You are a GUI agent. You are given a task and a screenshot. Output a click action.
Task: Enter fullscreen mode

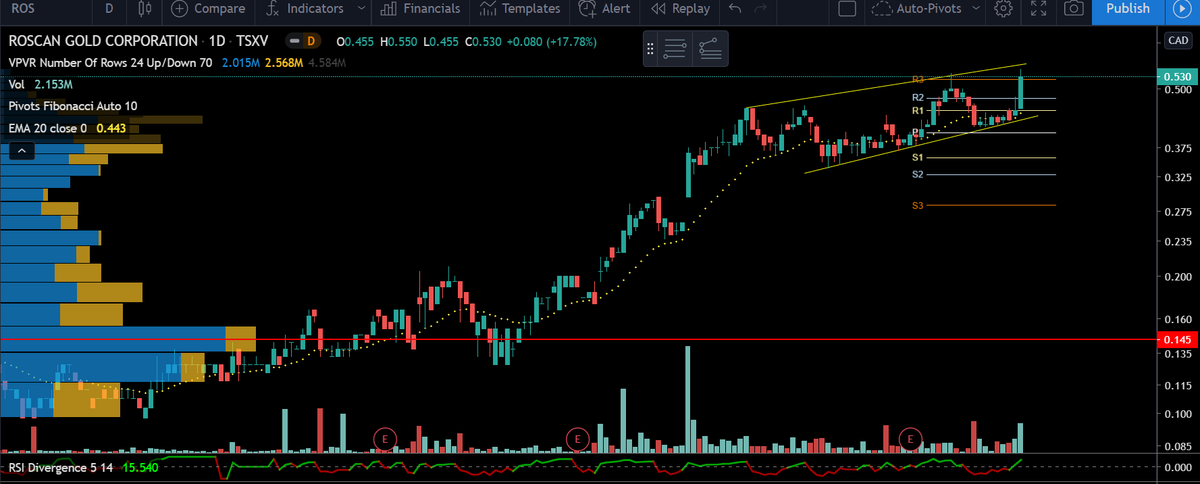[x=1038, y=9]
